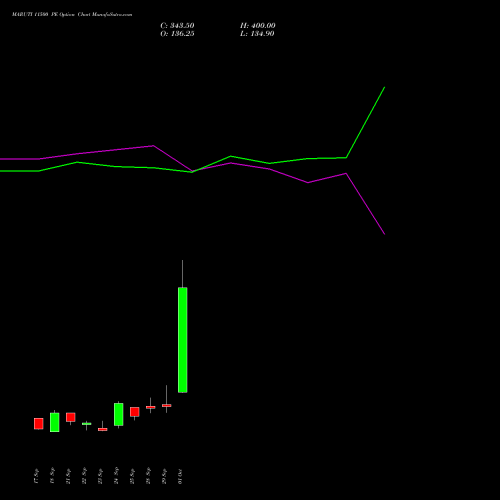This screenshot has width=500, height=500.
Task: Select the high value H: 400.00
Action: (258, 26)
